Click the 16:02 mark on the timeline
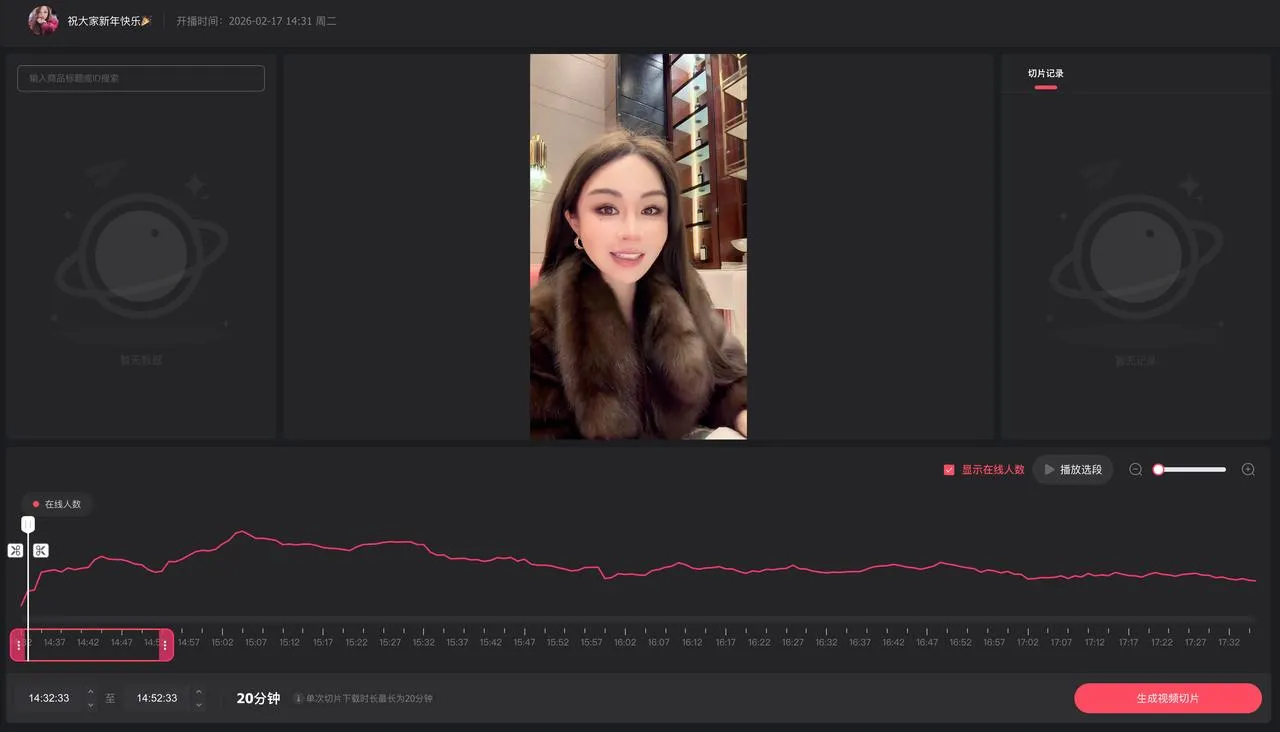Image resolution: width=1280 pixels, height=732 pixels. pos(625,642)
